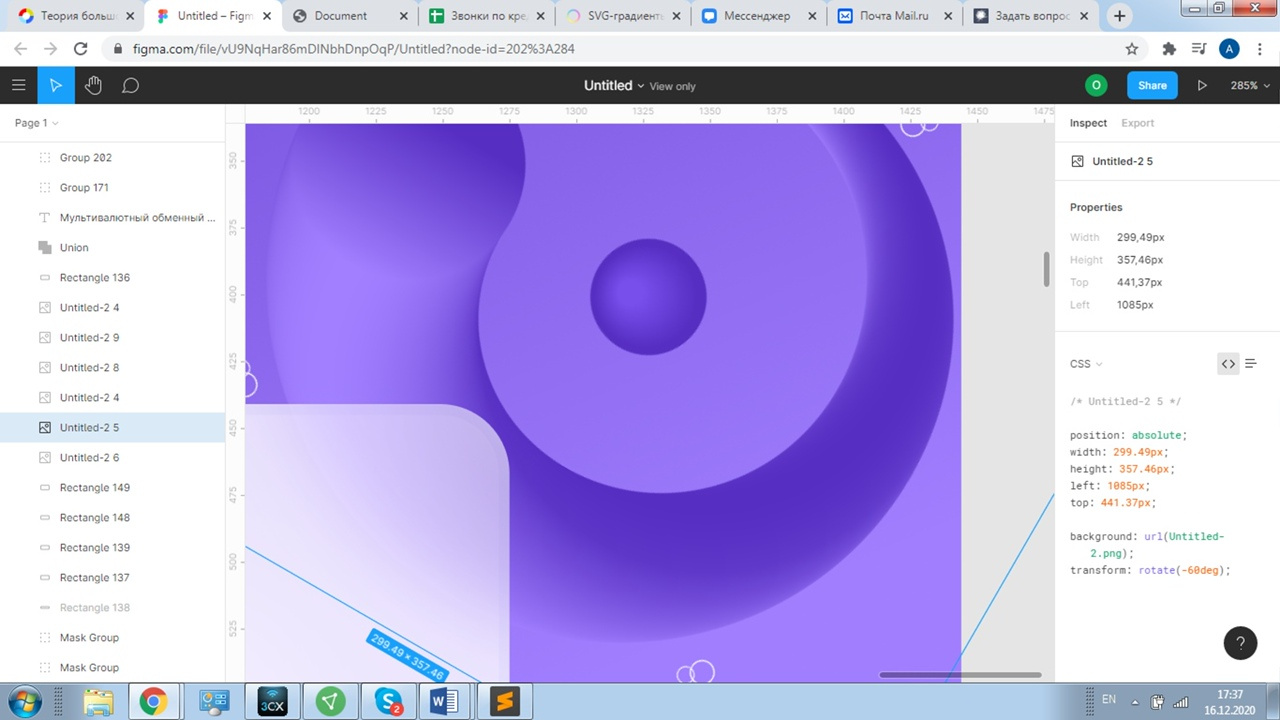Select the Move tool arrow
1280x720 pixels.
click(56, 86)
